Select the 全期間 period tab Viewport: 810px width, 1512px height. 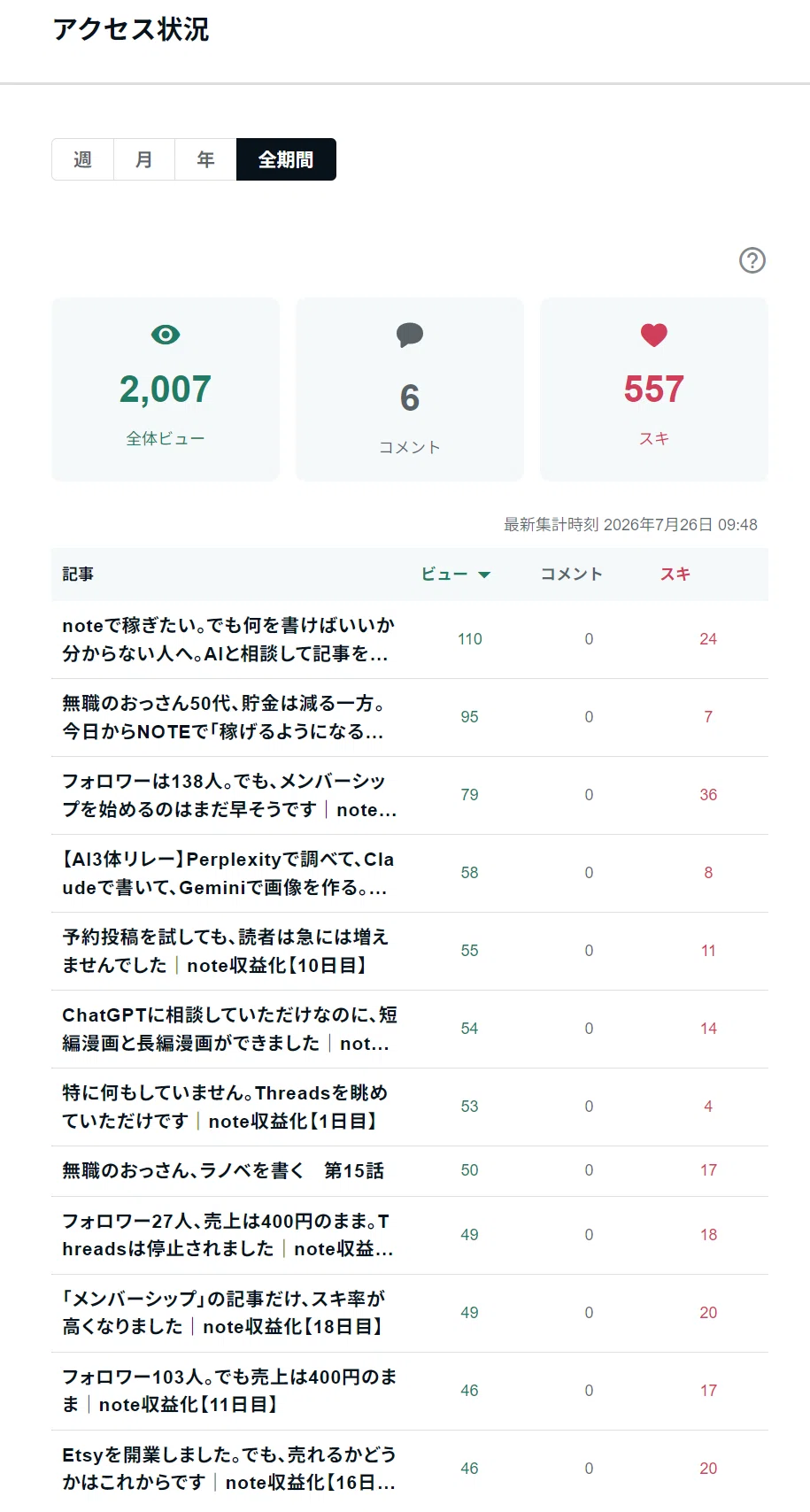286,159
